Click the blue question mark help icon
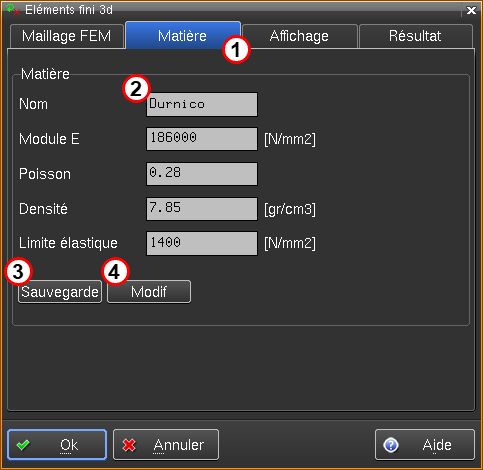This screenshot has height=470, width=483. click(x=391, y=445)
